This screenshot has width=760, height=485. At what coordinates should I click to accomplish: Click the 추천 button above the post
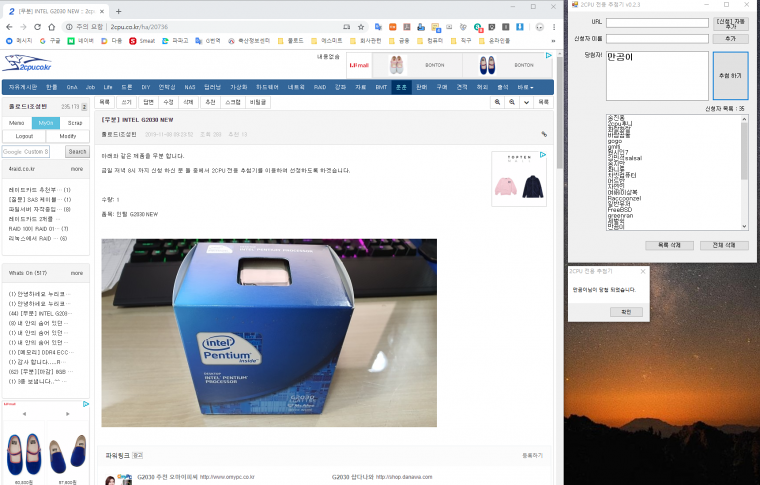click(210, 102)
